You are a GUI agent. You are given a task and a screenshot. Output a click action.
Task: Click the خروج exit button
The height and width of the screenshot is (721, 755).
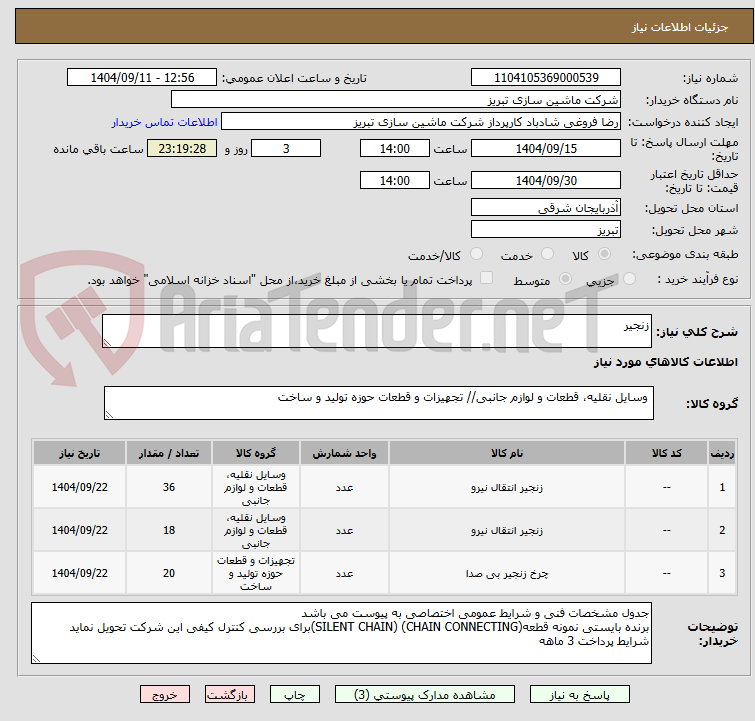(165, 695)
